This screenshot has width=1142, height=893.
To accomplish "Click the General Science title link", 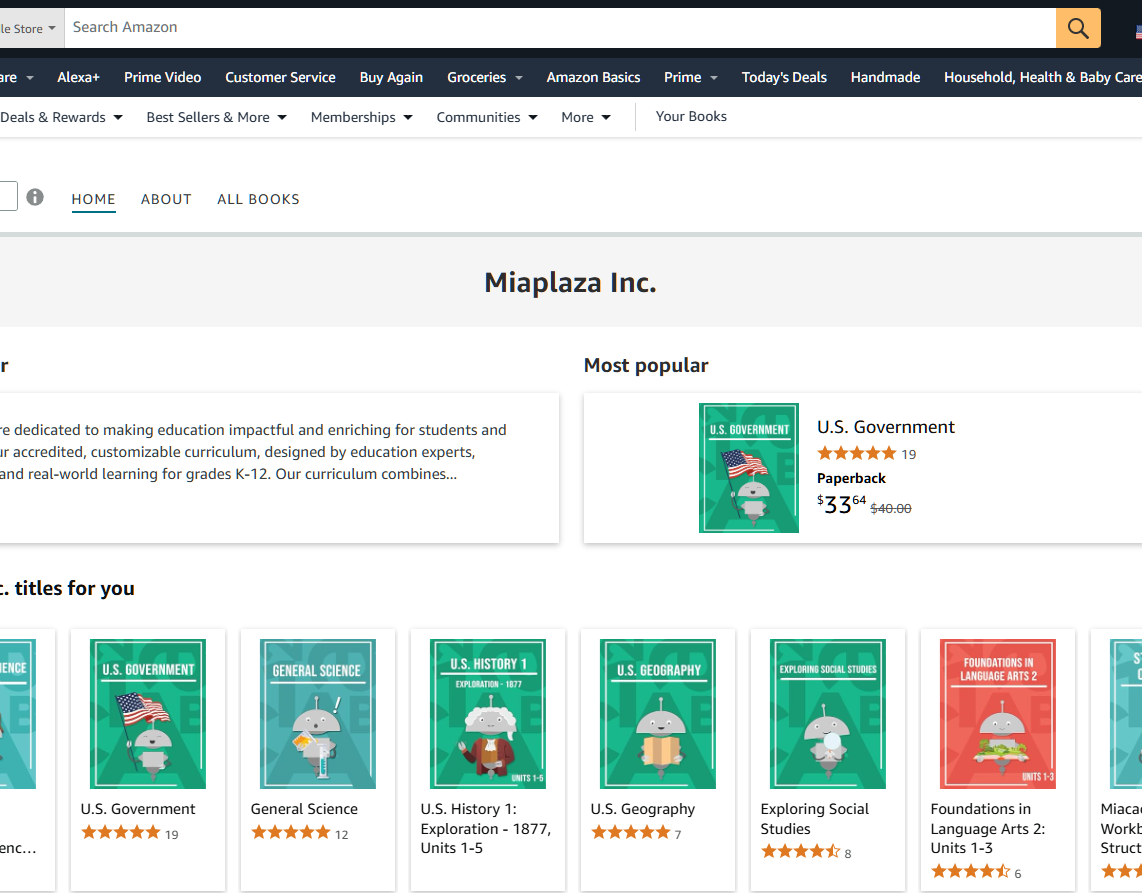I will (x=304, y=809).
